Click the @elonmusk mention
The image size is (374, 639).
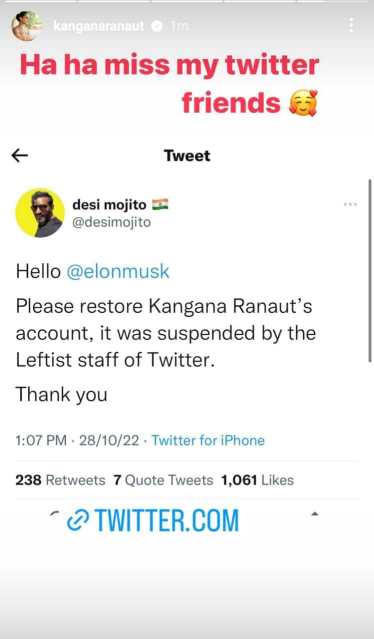[x=118, y=271]
